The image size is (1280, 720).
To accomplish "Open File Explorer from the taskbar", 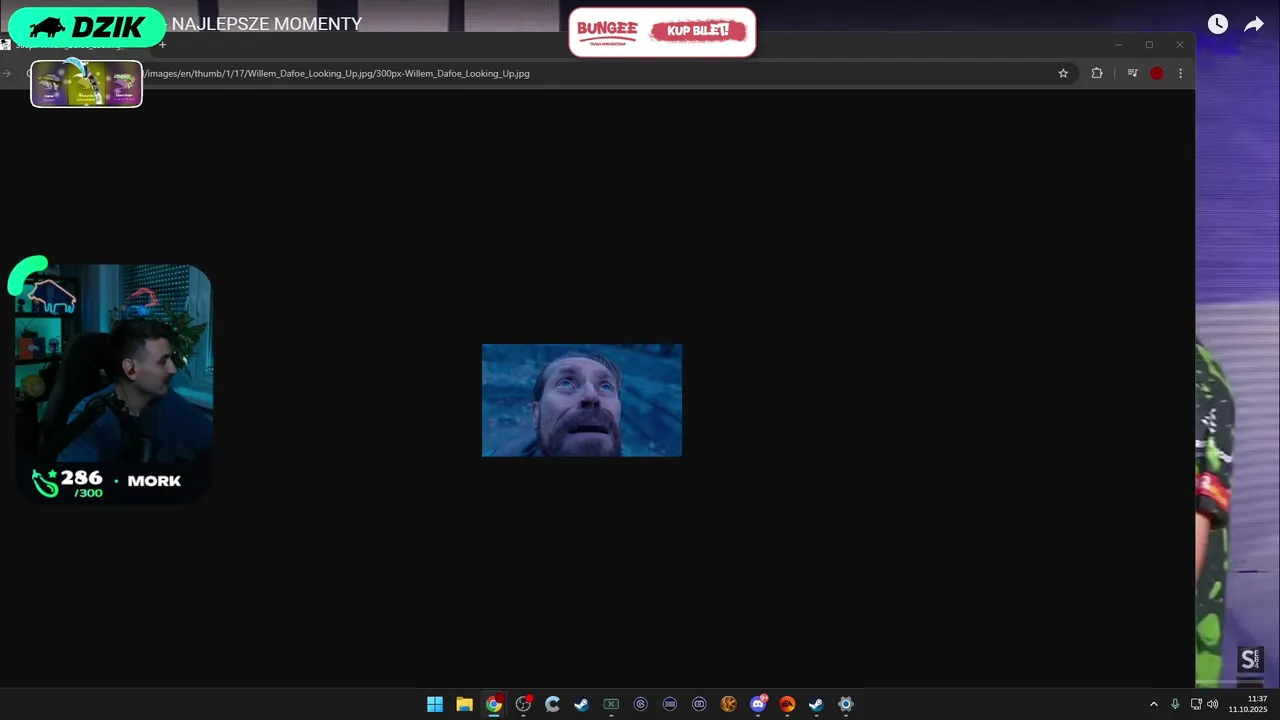I will (464, 704).
